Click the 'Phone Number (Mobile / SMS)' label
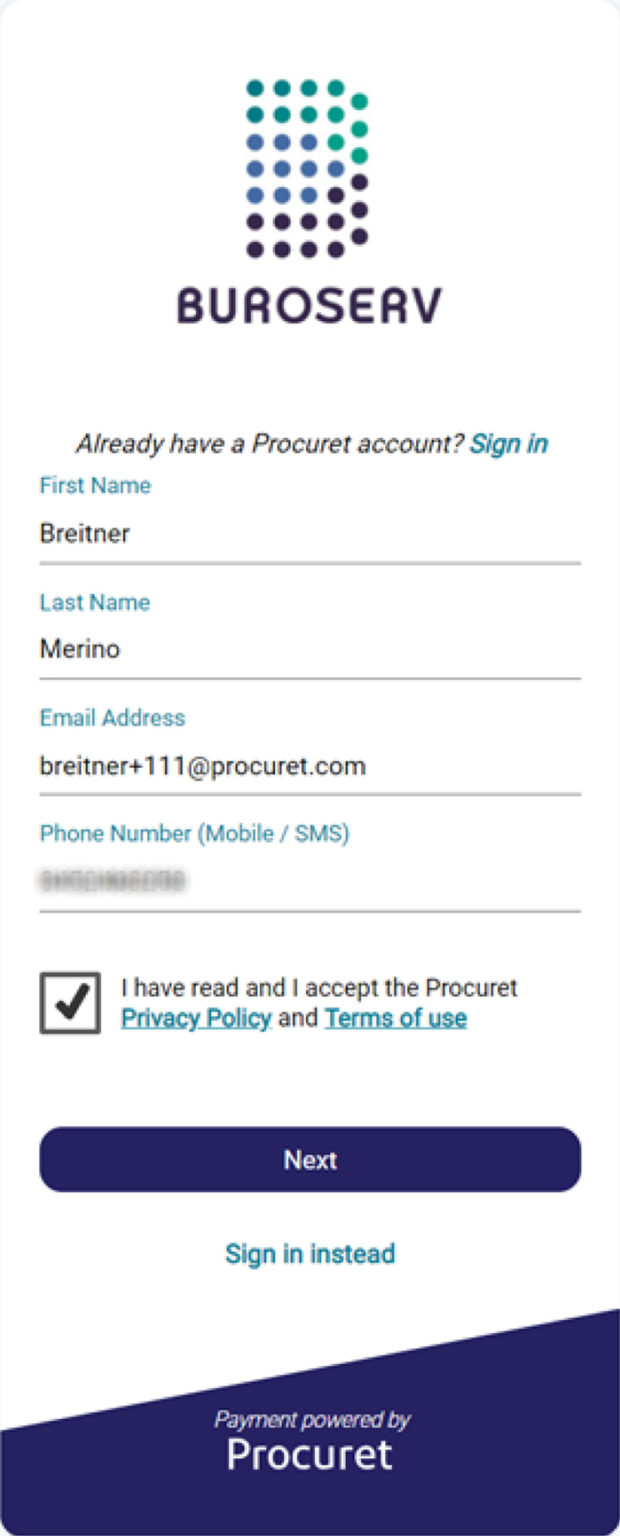620x1536 pixels. click(x=194, y=834)
